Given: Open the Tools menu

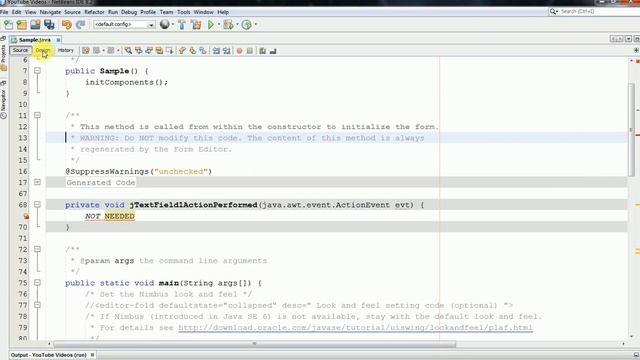Looking at the screenshot, I should coord(184,12).
